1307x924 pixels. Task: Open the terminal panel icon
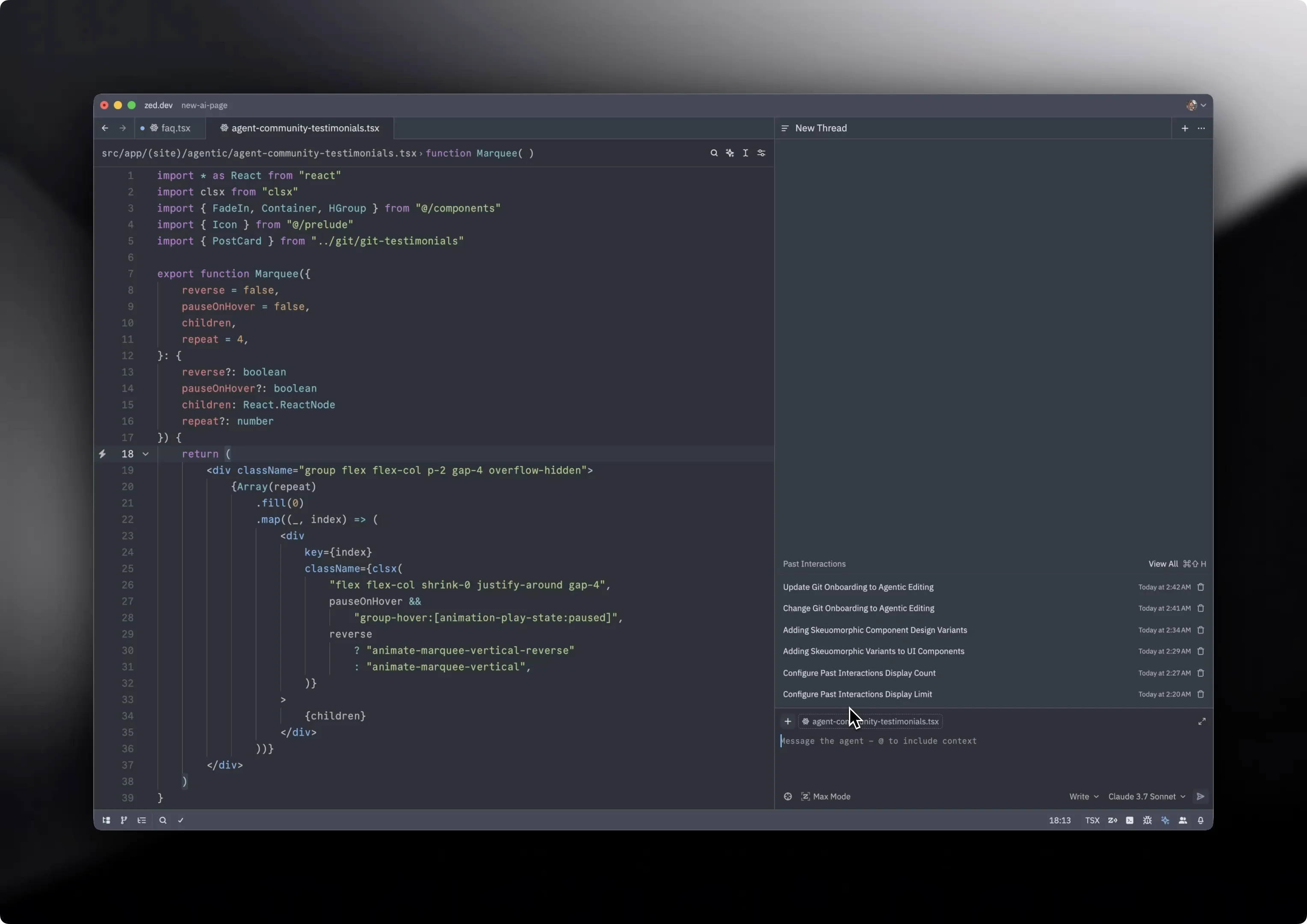(1130, 820)
